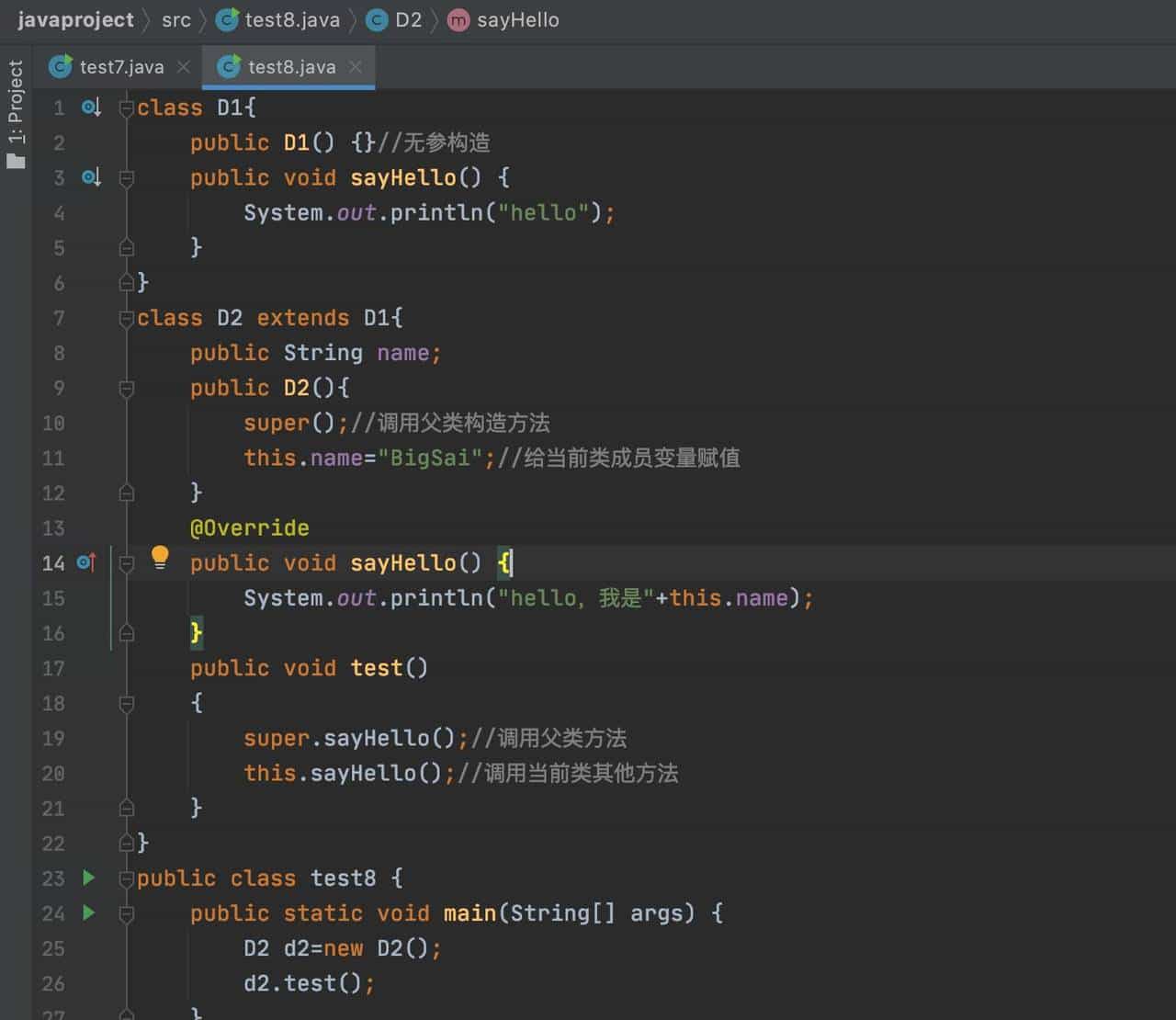Collapse the D2 constructor fold on line 9
1176x1020 pixels.
(x=127, y=389)
